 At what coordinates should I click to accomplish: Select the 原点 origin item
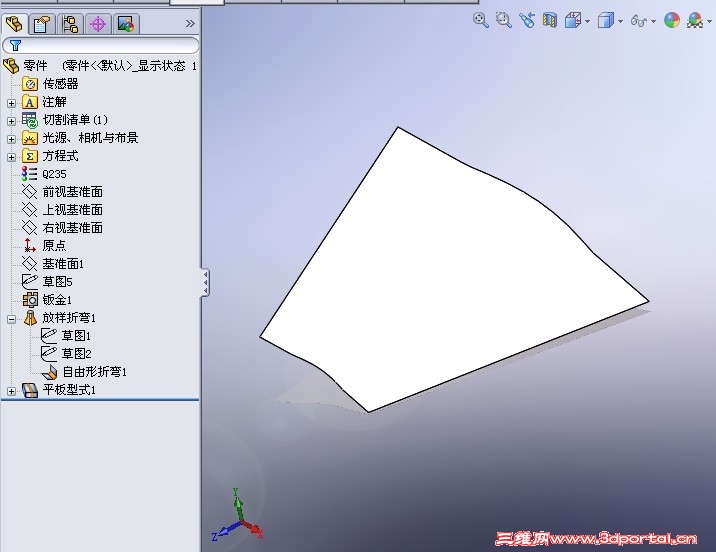tap(45, 246)
